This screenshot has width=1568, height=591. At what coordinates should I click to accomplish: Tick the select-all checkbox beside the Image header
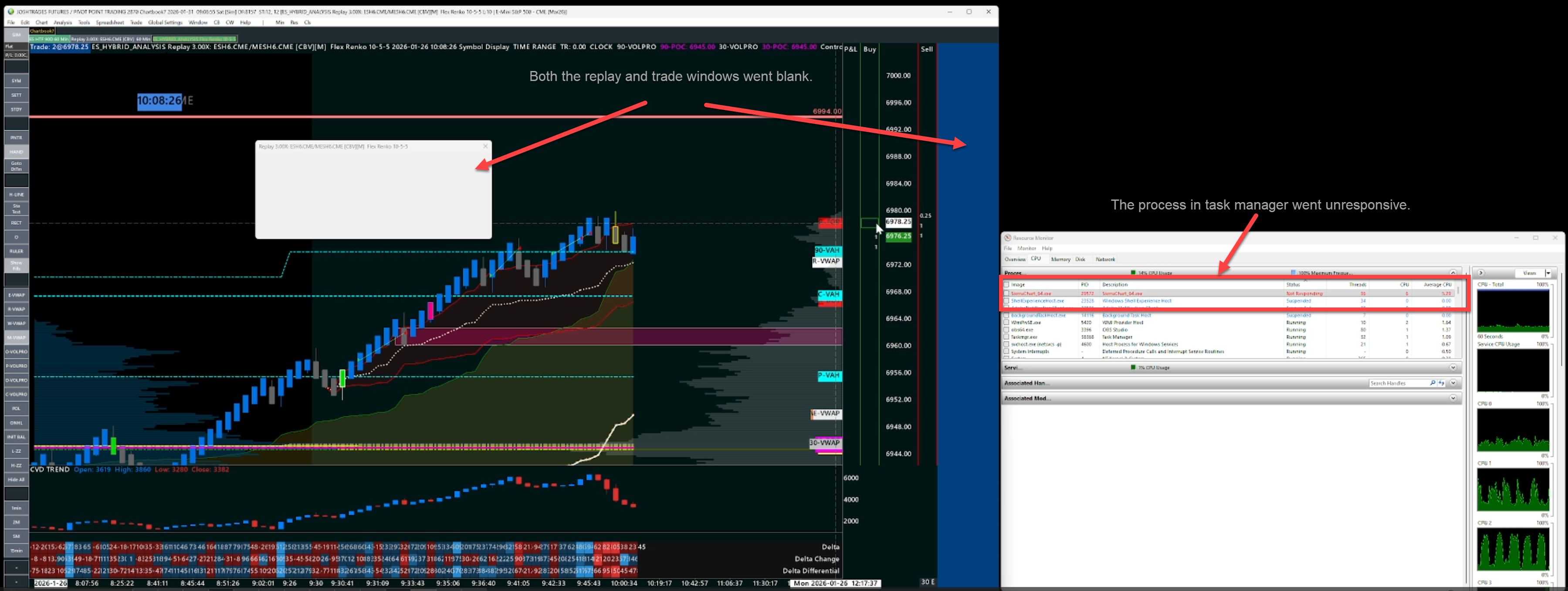[1007, 285]
